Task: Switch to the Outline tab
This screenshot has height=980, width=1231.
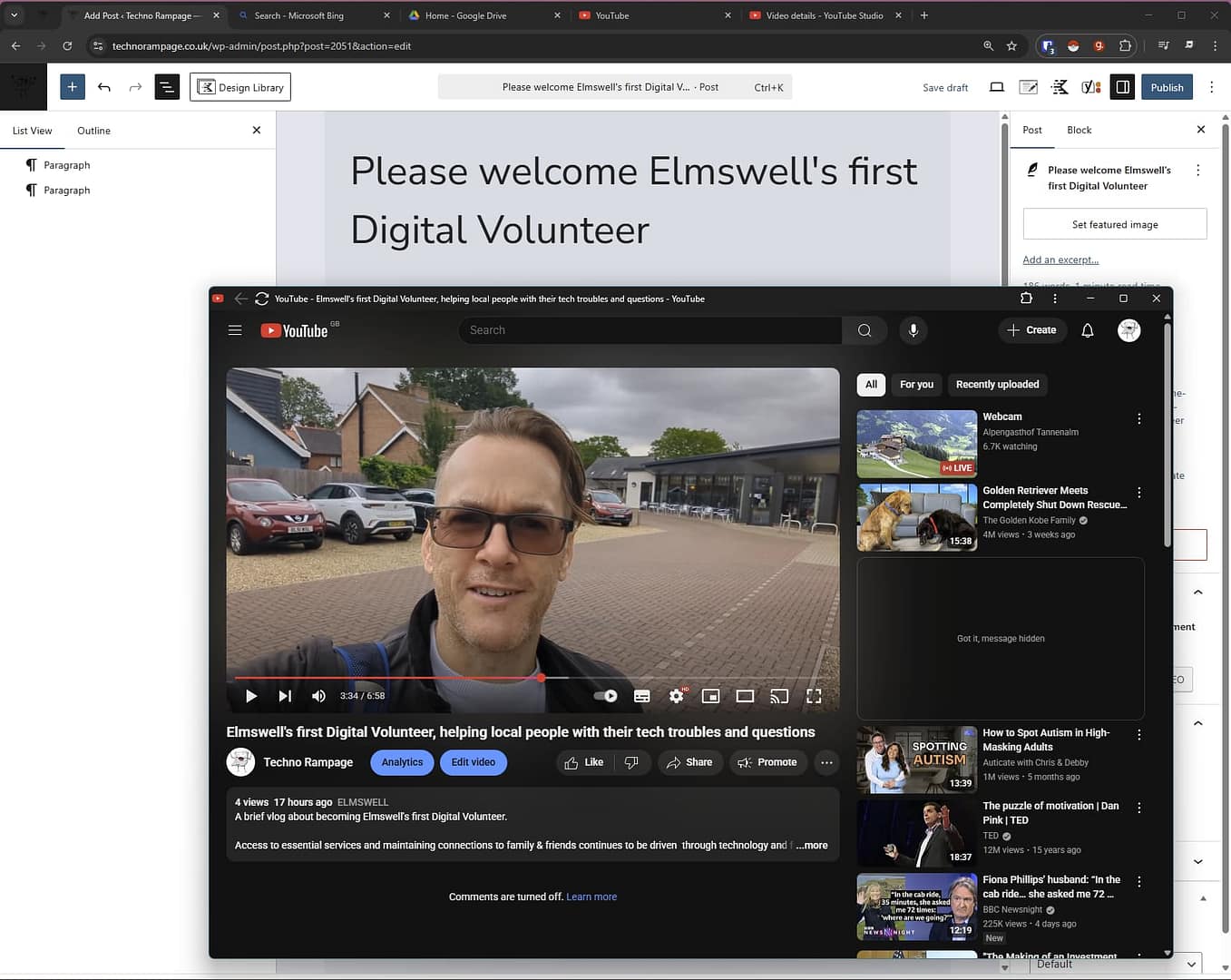Action: pyautogui.click(x=93, y=131)
